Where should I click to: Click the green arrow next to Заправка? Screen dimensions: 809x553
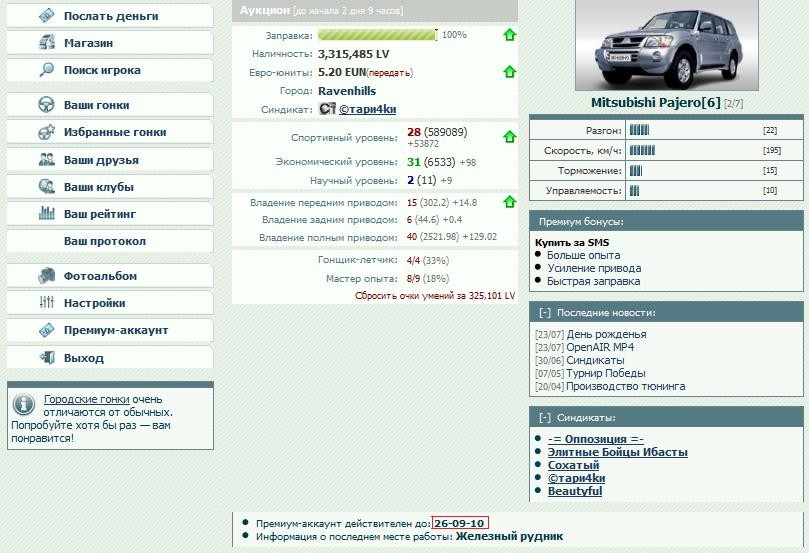[x=509, y=35]
